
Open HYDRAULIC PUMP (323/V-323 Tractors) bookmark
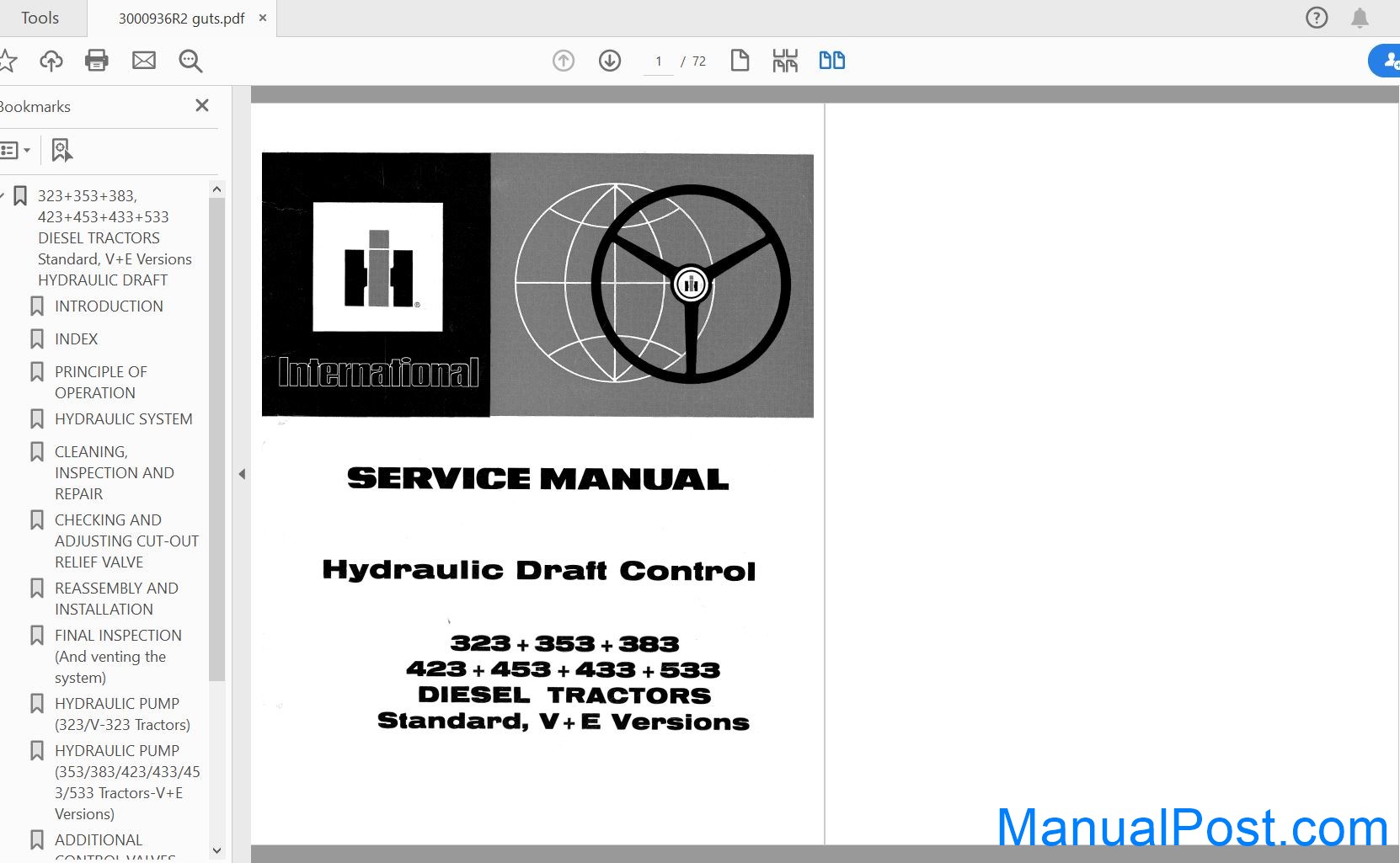[x=122, y=714]
